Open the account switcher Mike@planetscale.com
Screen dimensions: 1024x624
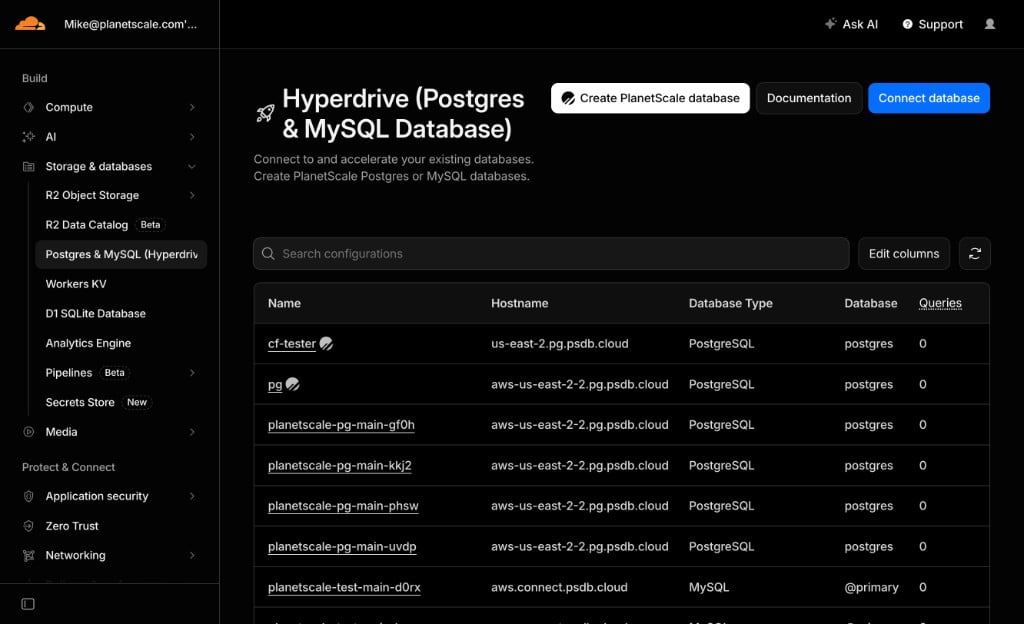[x=130, y=24]
